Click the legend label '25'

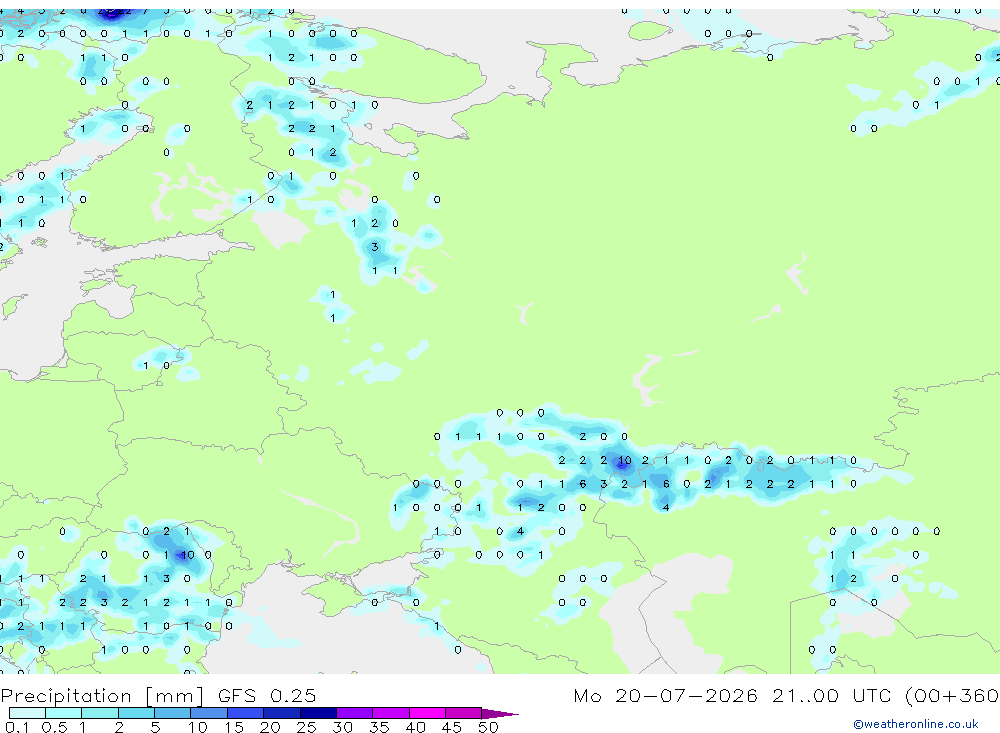[306, 727]
